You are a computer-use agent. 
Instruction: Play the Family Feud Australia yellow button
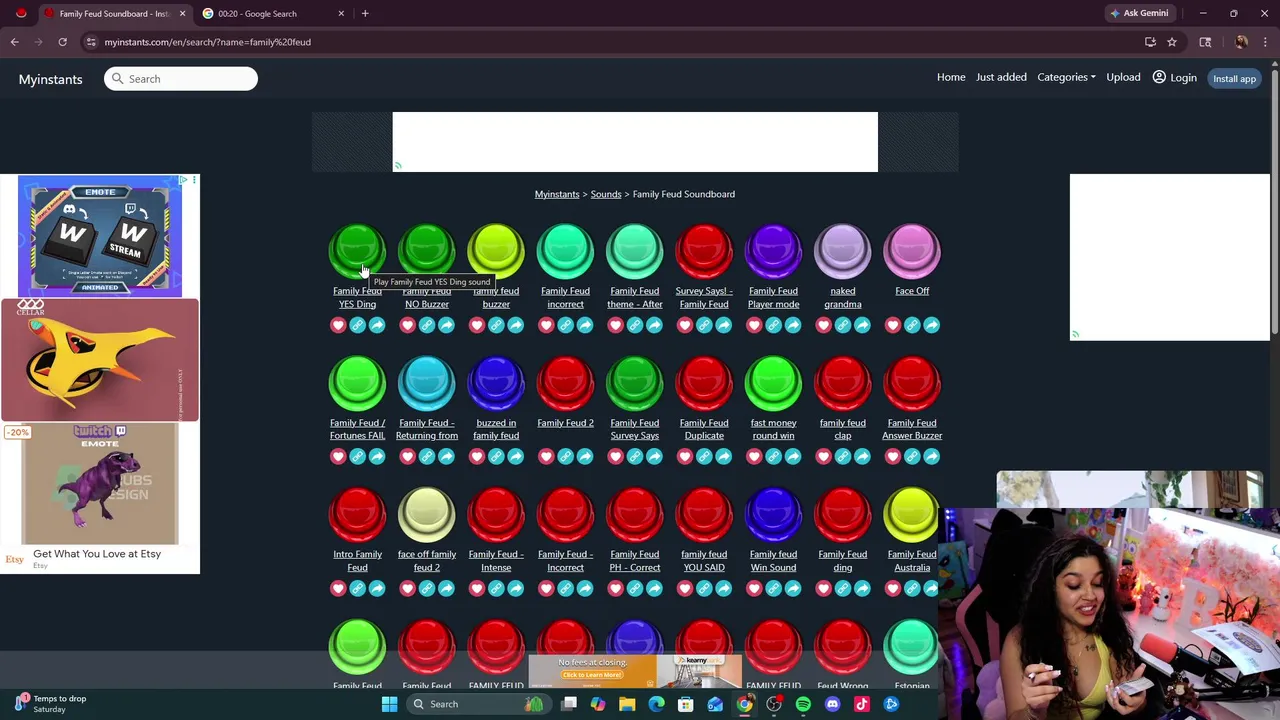tap(912, 514)
